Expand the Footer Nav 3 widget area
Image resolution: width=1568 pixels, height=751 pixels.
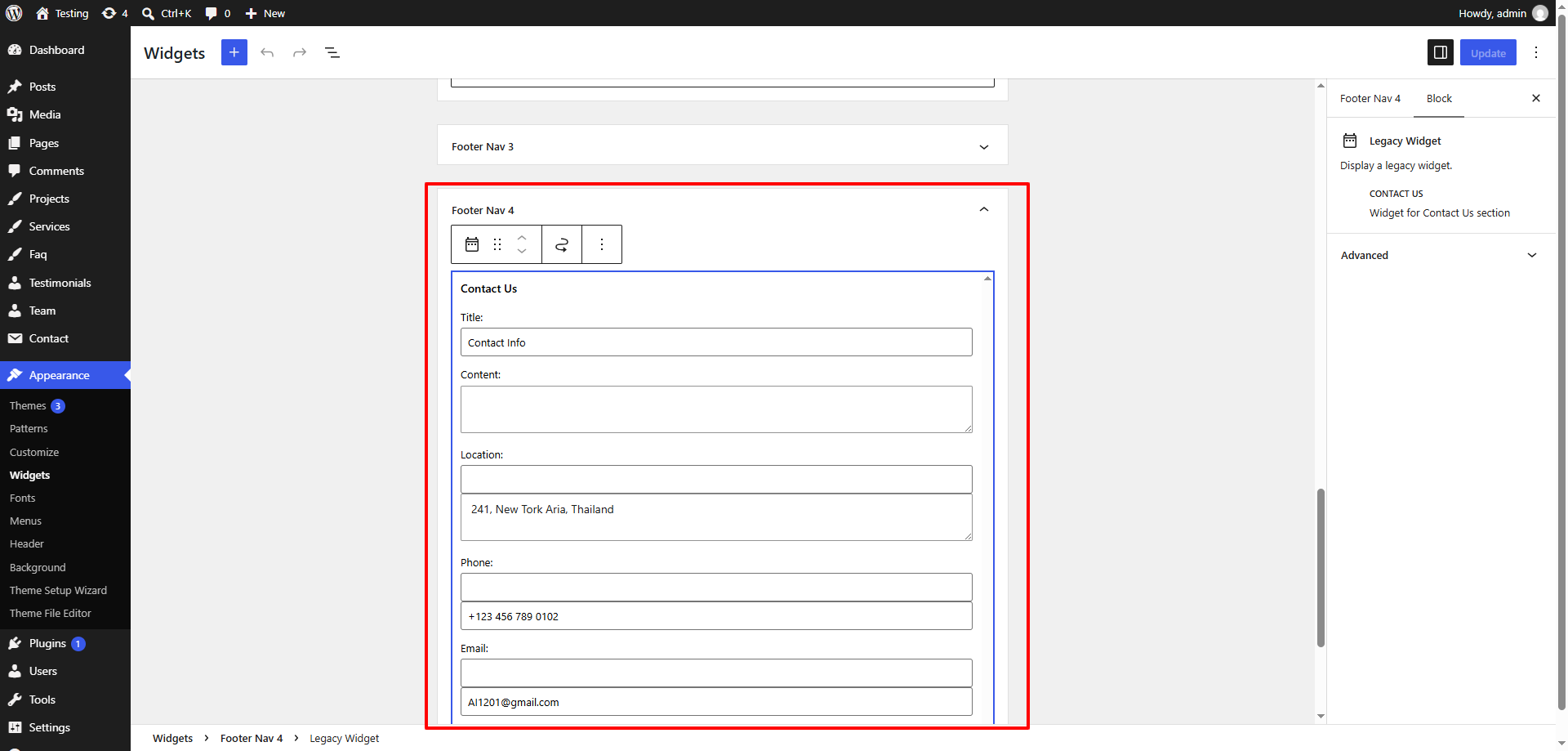pyautogui.click(x=722, y=146)
